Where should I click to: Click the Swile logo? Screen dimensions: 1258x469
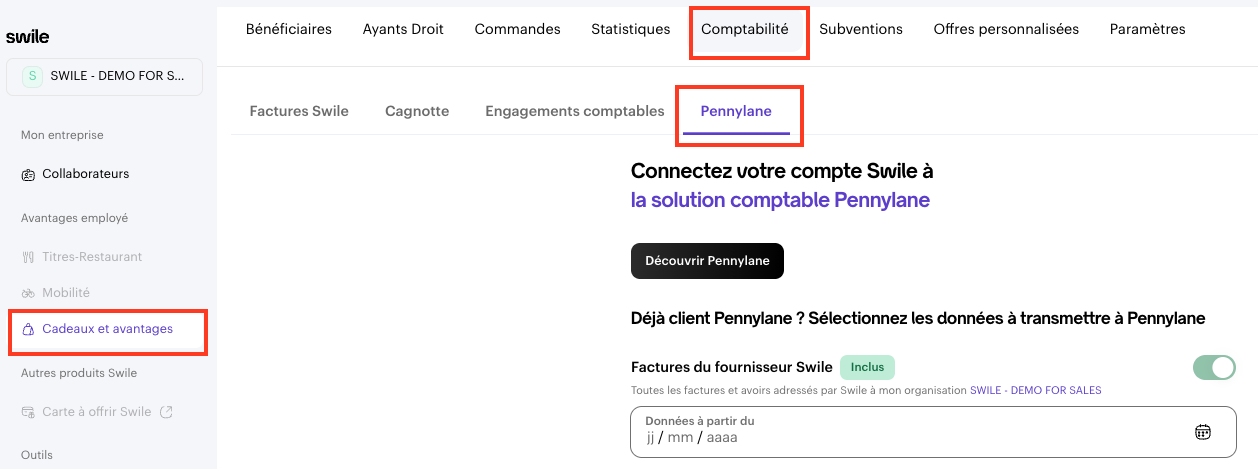click(x=27, y=37)
